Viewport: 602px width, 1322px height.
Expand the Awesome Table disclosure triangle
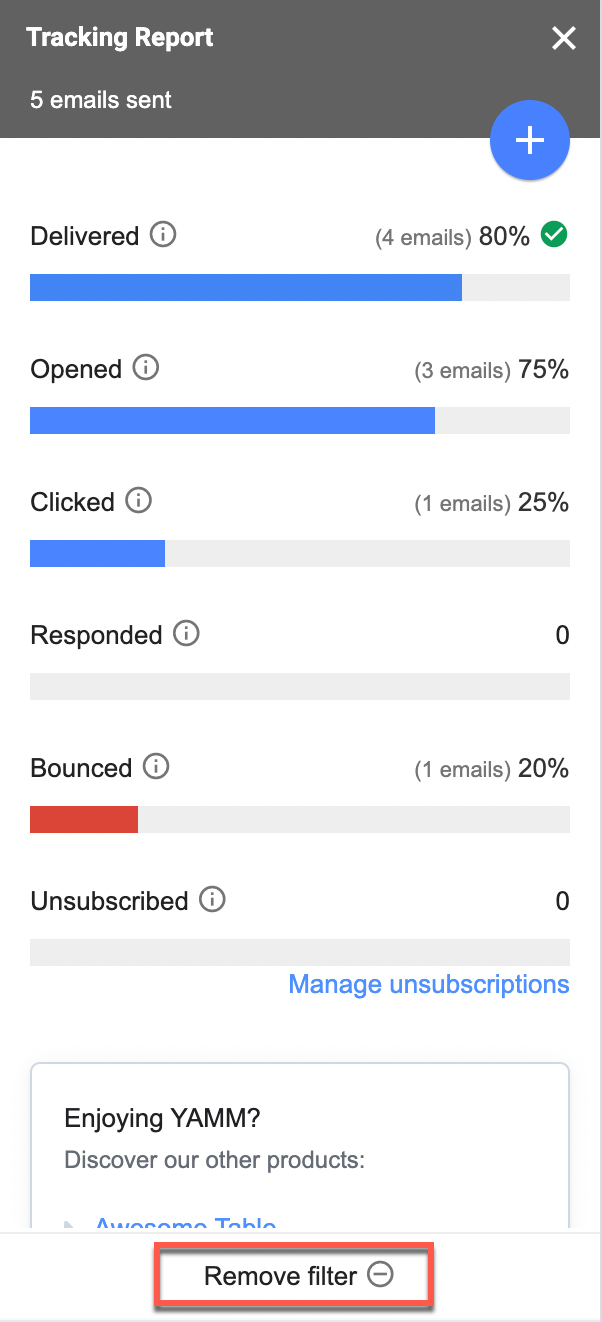click(72, 1225)
